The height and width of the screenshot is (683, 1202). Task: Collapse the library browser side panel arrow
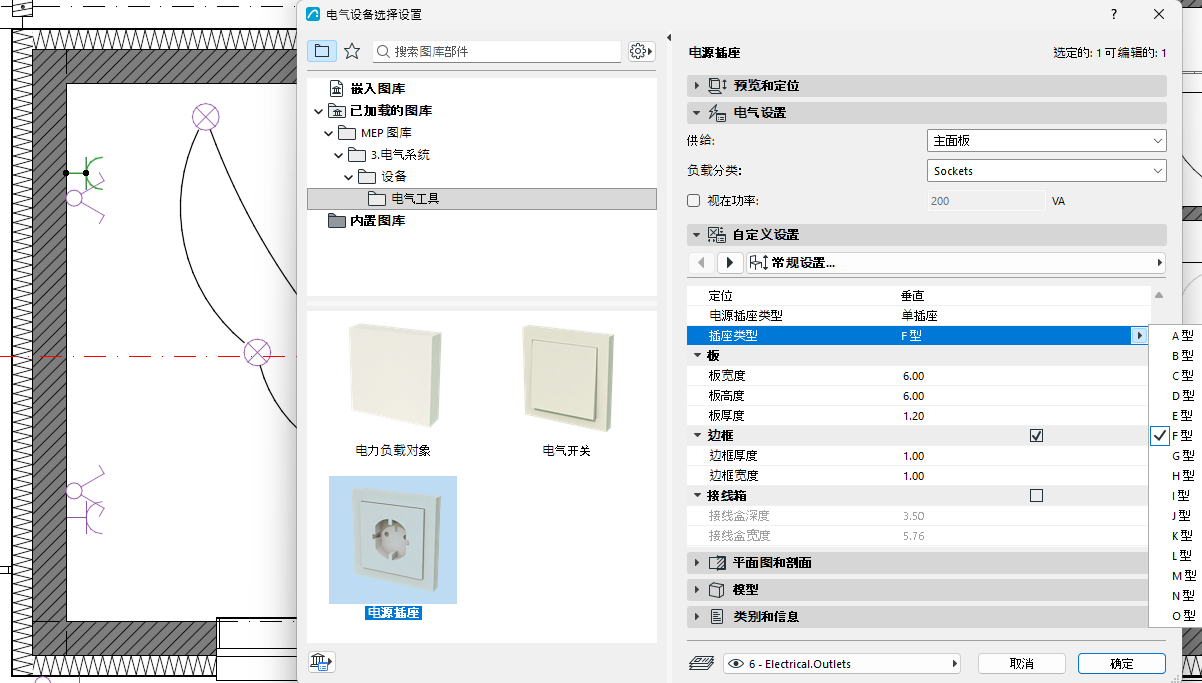pos(669,38)
